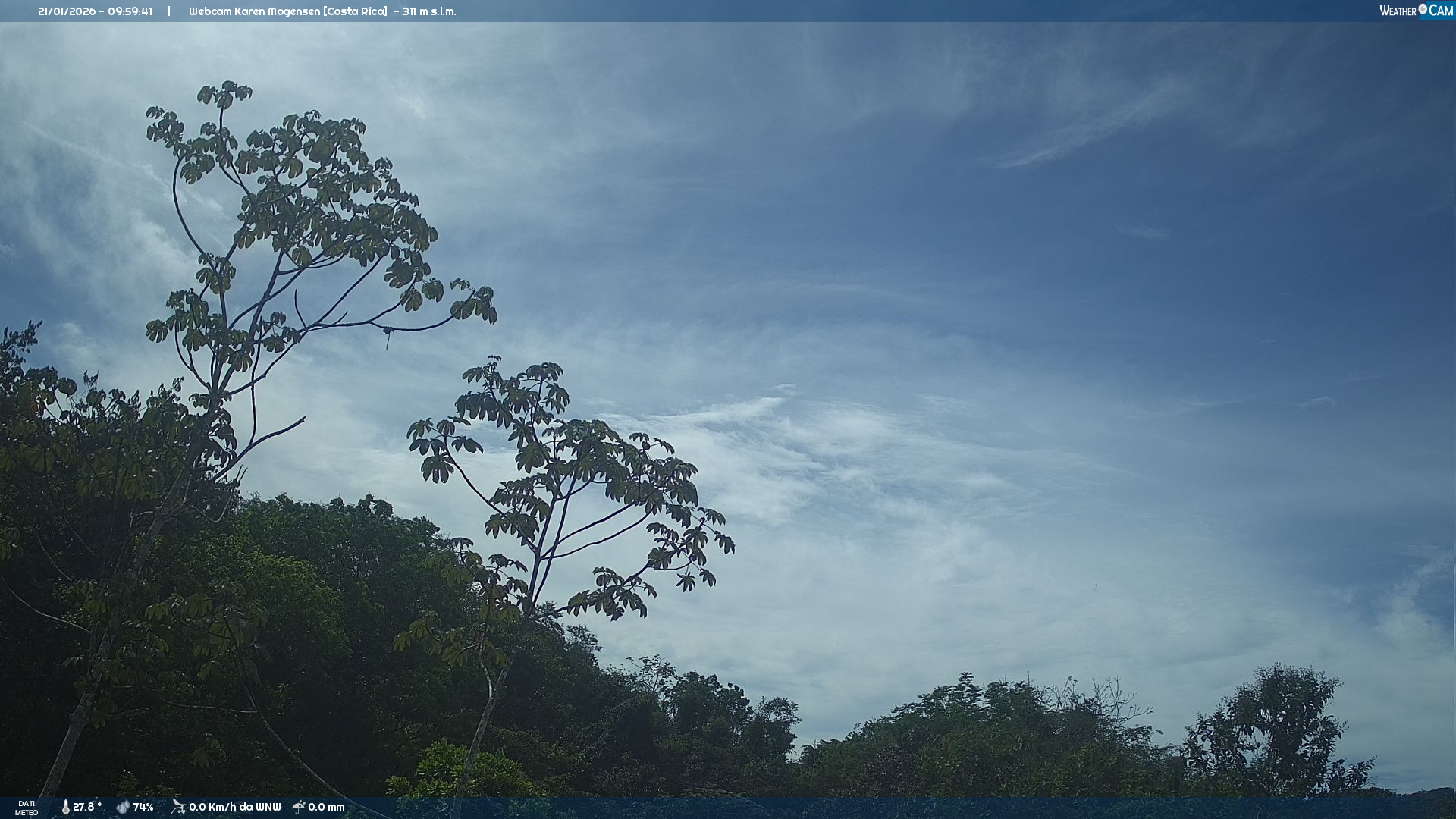Image resolution: width=1456 pixels, height=819 pixels.
Task: Click the humidity water drops icon
Action: (123, 807)
